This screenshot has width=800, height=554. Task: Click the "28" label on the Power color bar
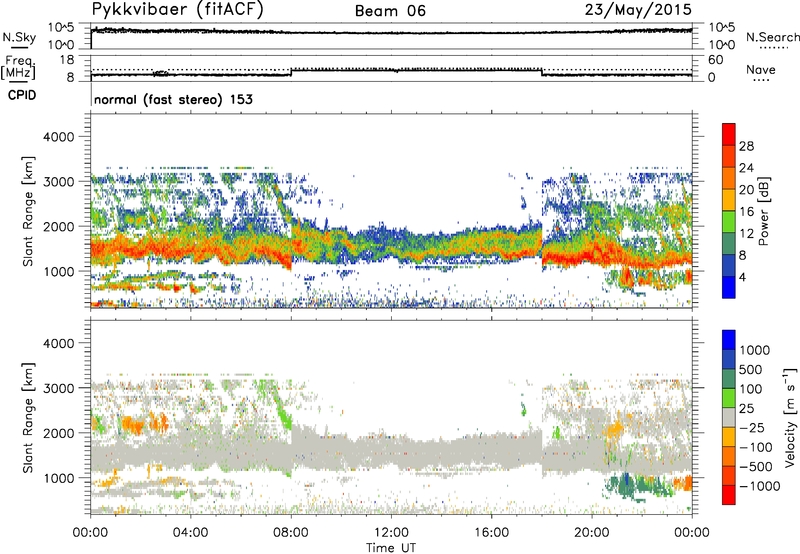pos(746,146)
